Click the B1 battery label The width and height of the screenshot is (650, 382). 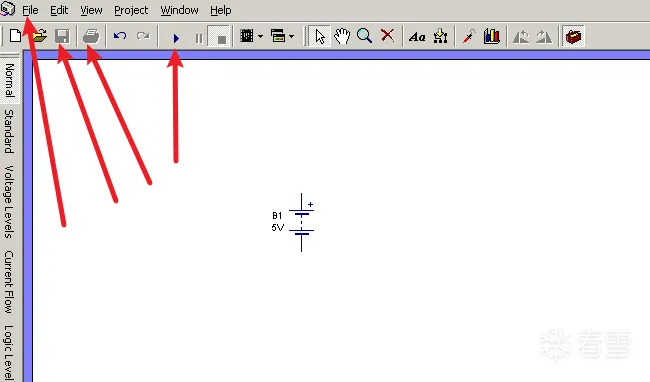(x=277, y=215)
